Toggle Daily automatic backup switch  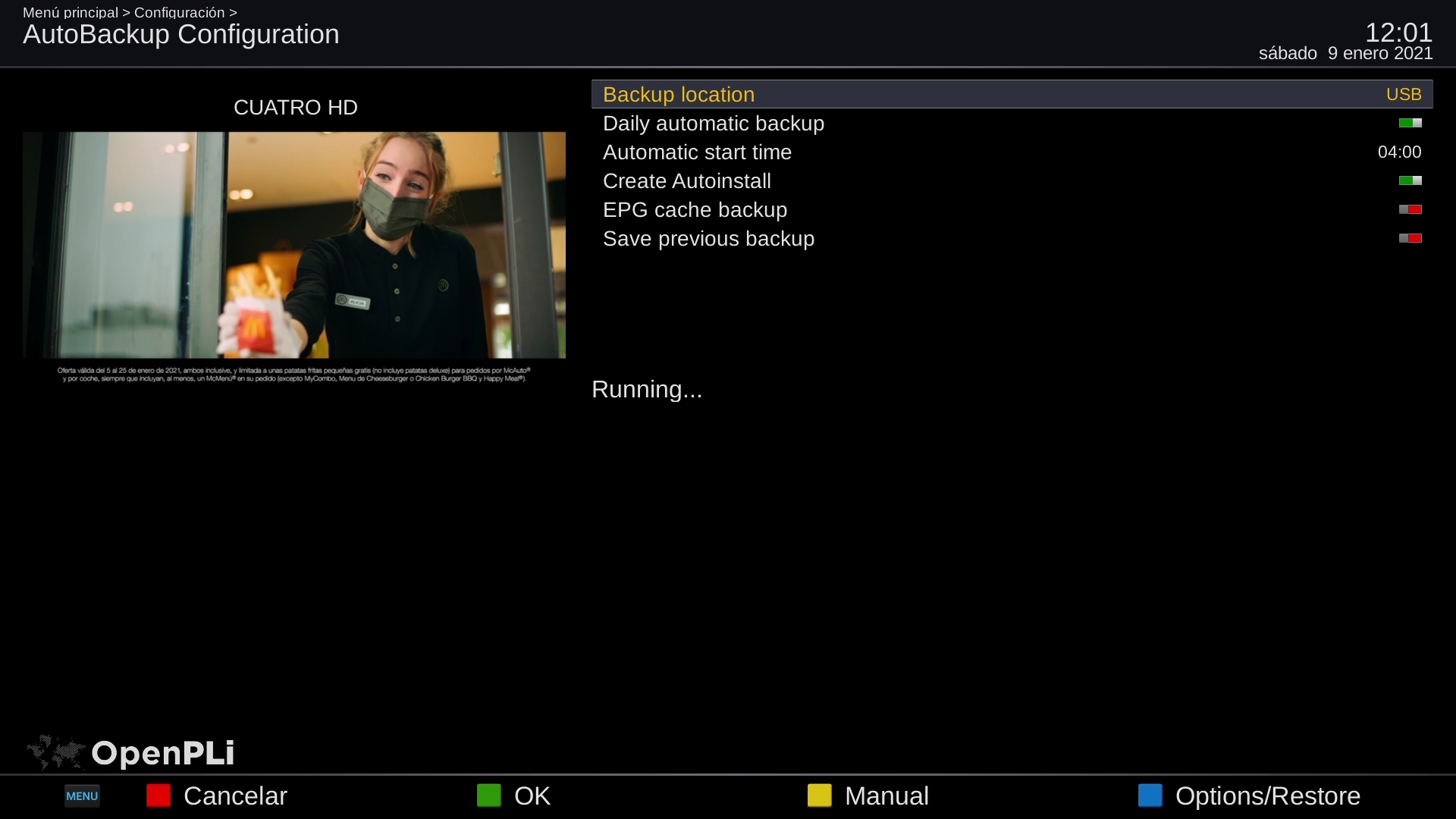coord(1410,123)
